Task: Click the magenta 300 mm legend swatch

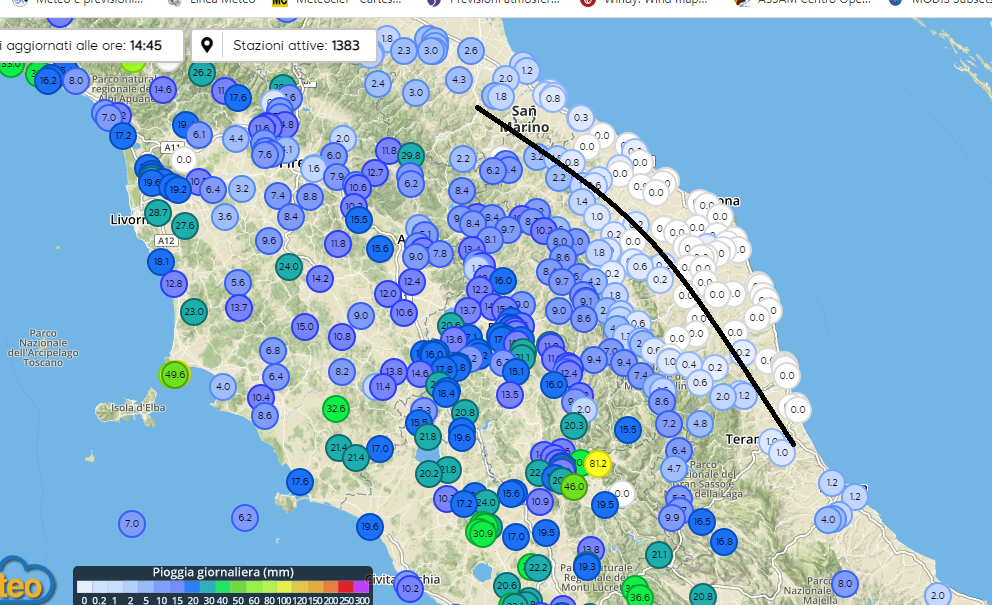Action: point(361,587)
